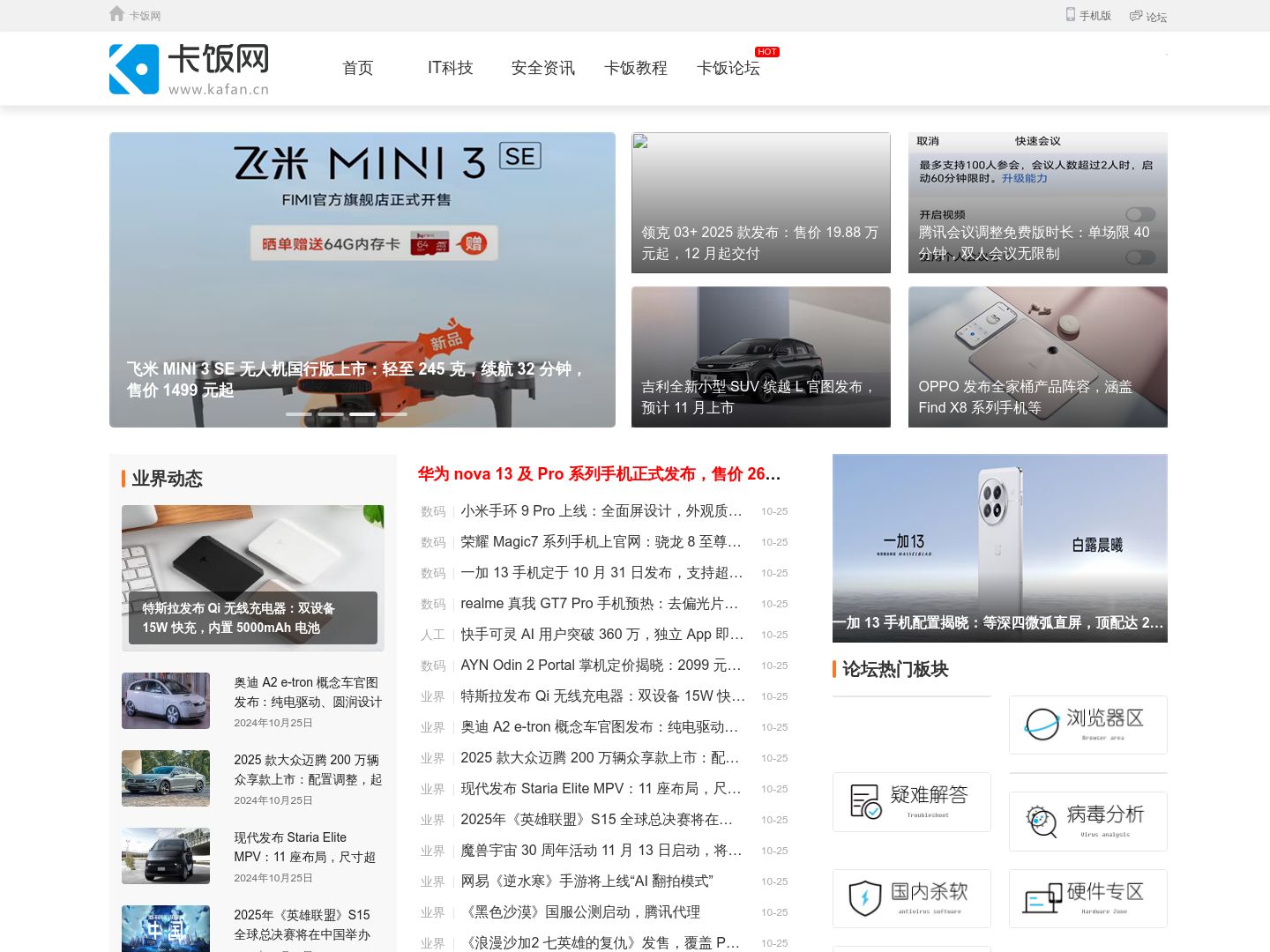Open list item 奥迪 A2 e-tron 概念车官图发布

600,727
